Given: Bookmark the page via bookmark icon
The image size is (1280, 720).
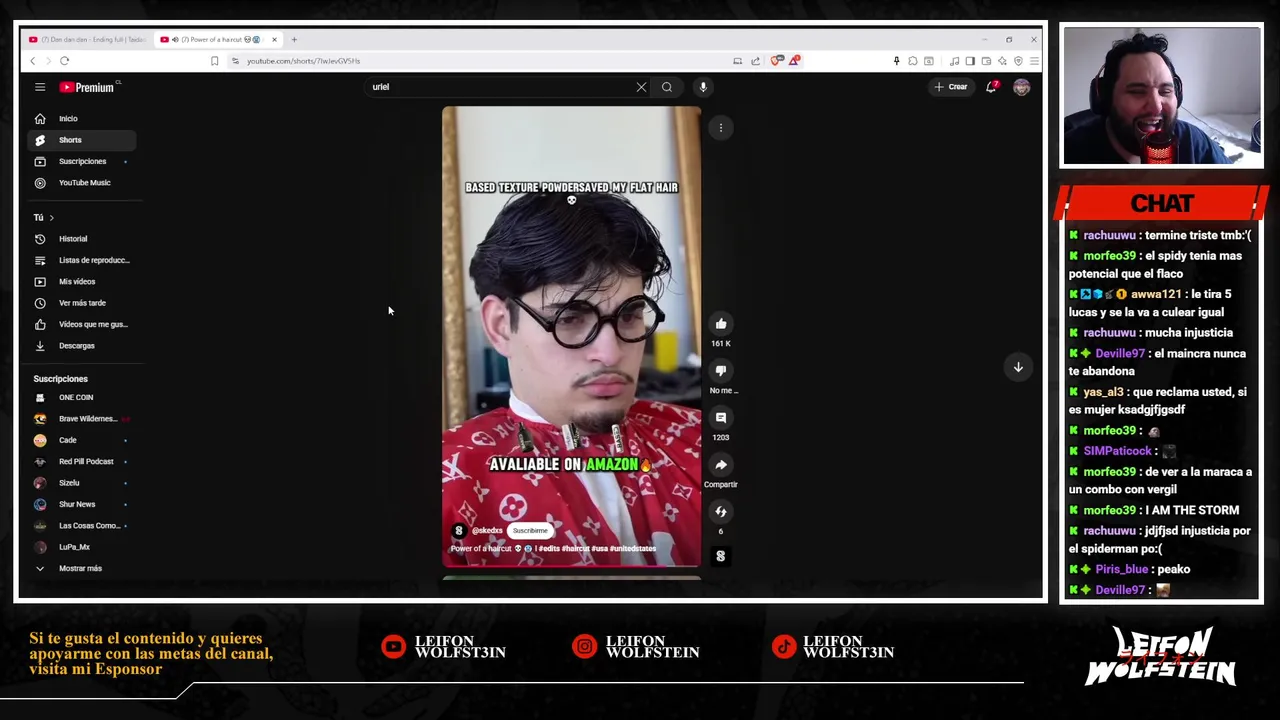Looking at the screenshot, I should pyautogui.click(x=214, y=61).
